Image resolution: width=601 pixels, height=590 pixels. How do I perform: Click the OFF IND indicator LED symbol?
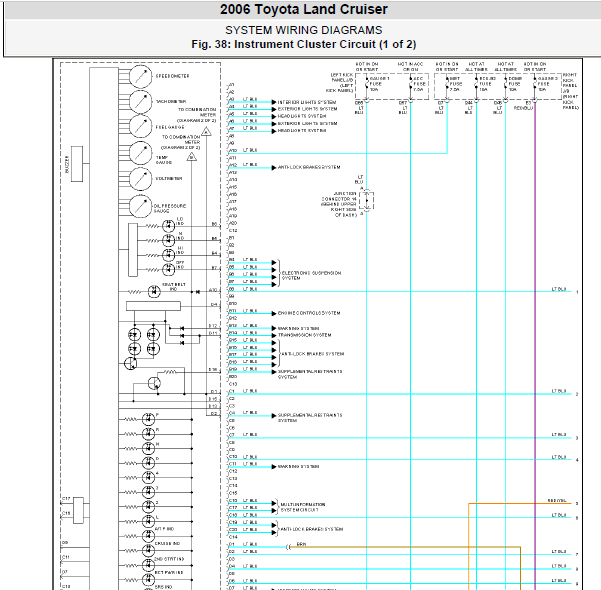click(168, 270)
